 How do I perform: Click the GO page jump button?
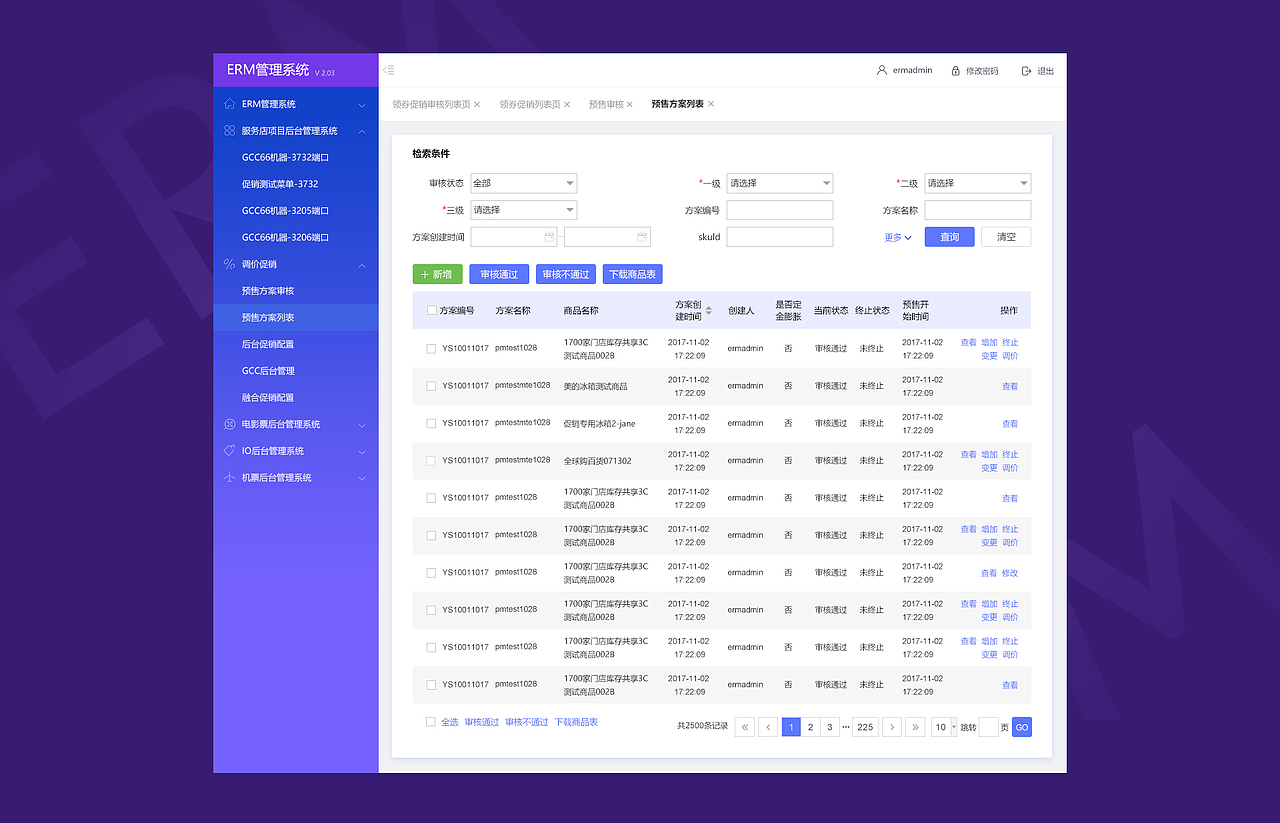[x=1021, y=728]
